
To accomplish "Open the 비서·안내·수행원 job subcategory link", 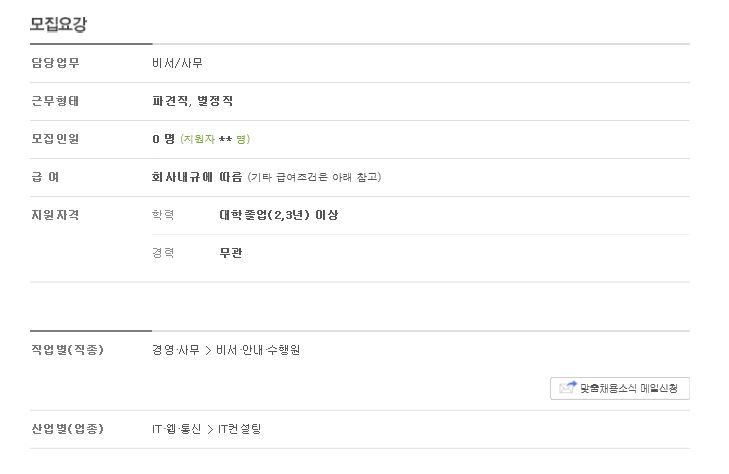I will (x=258, y=350).
